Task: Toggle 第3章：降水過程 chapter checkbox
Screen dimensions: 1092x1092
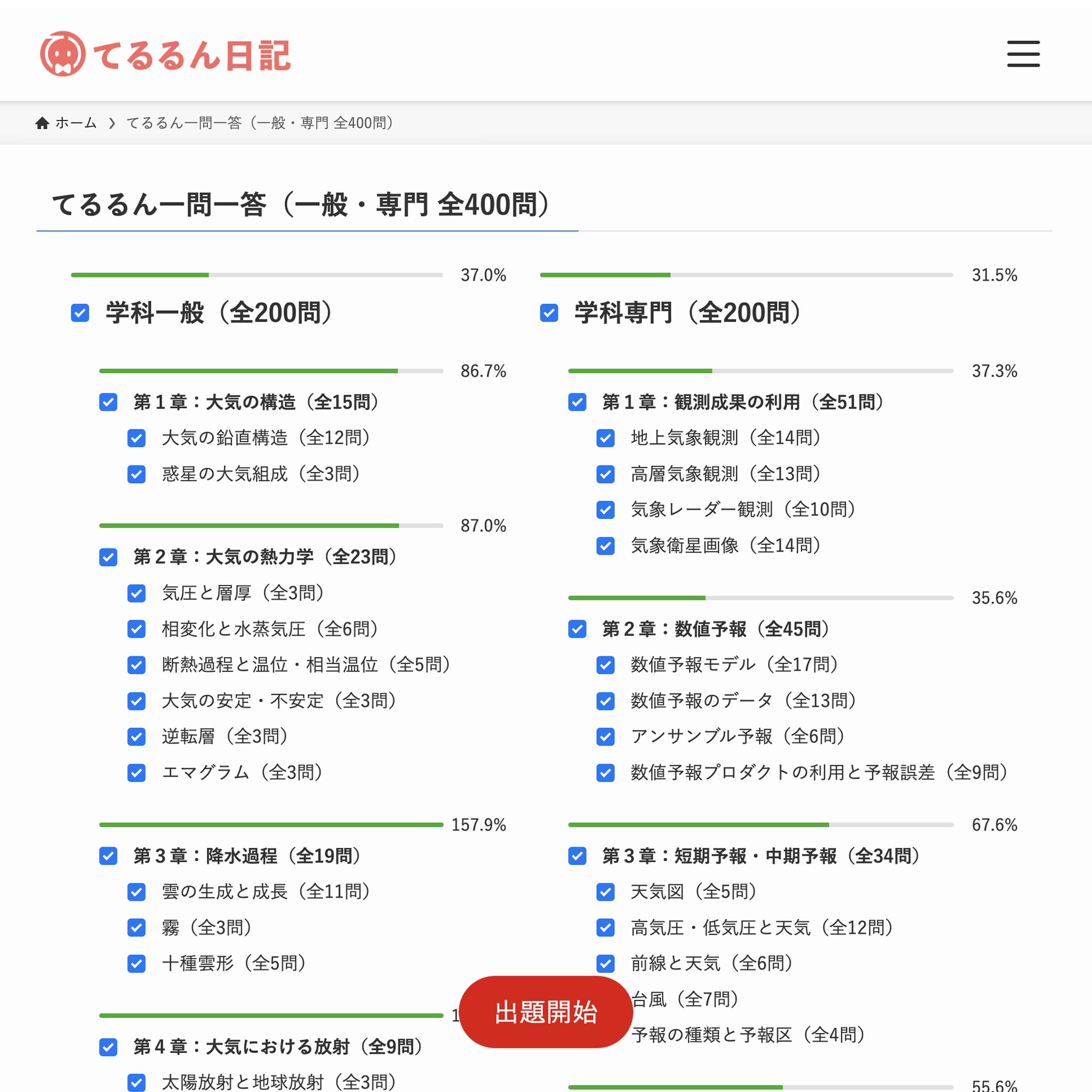Action: tap(108, 856)
